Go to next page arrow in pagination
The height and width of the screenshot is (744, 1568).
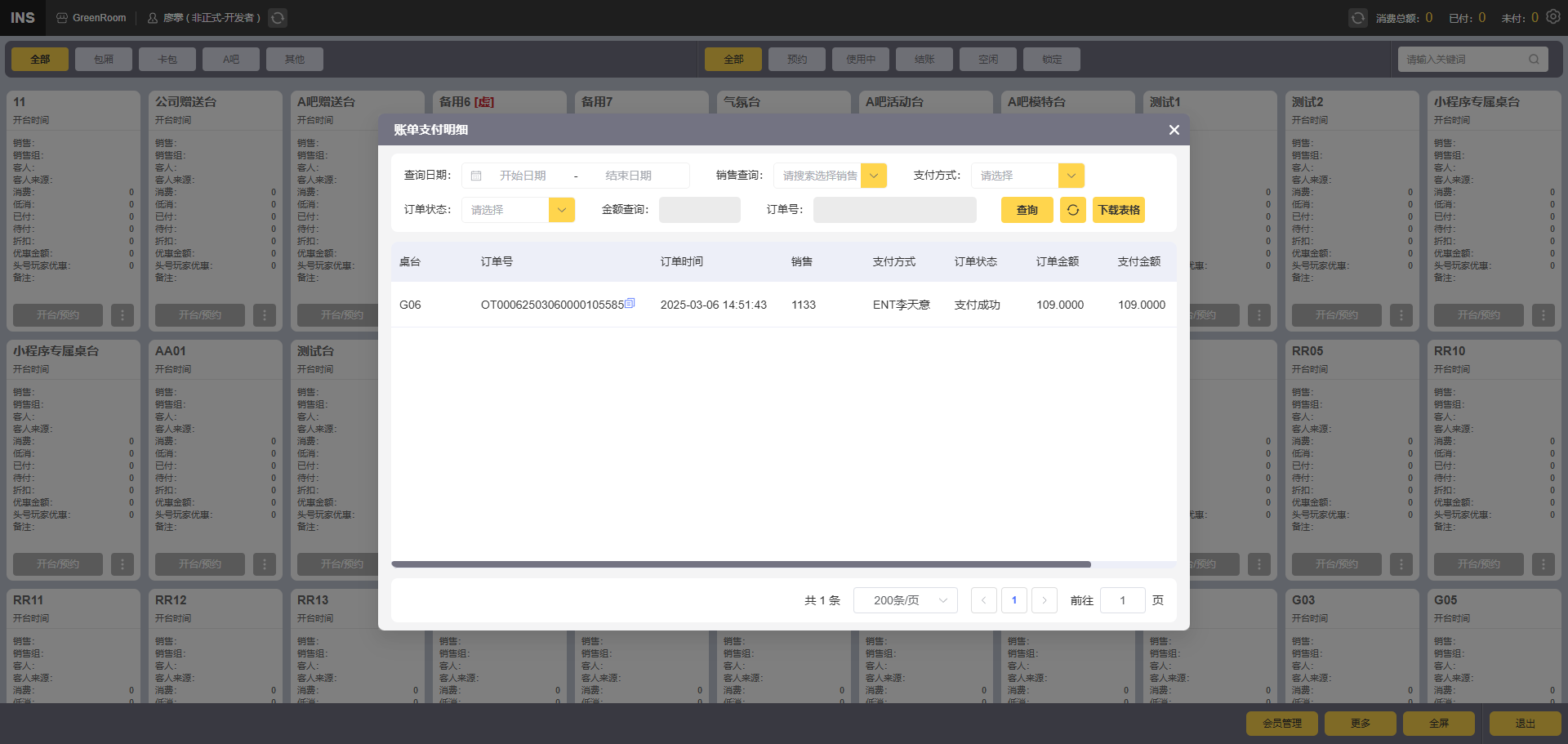point(1045,600)
